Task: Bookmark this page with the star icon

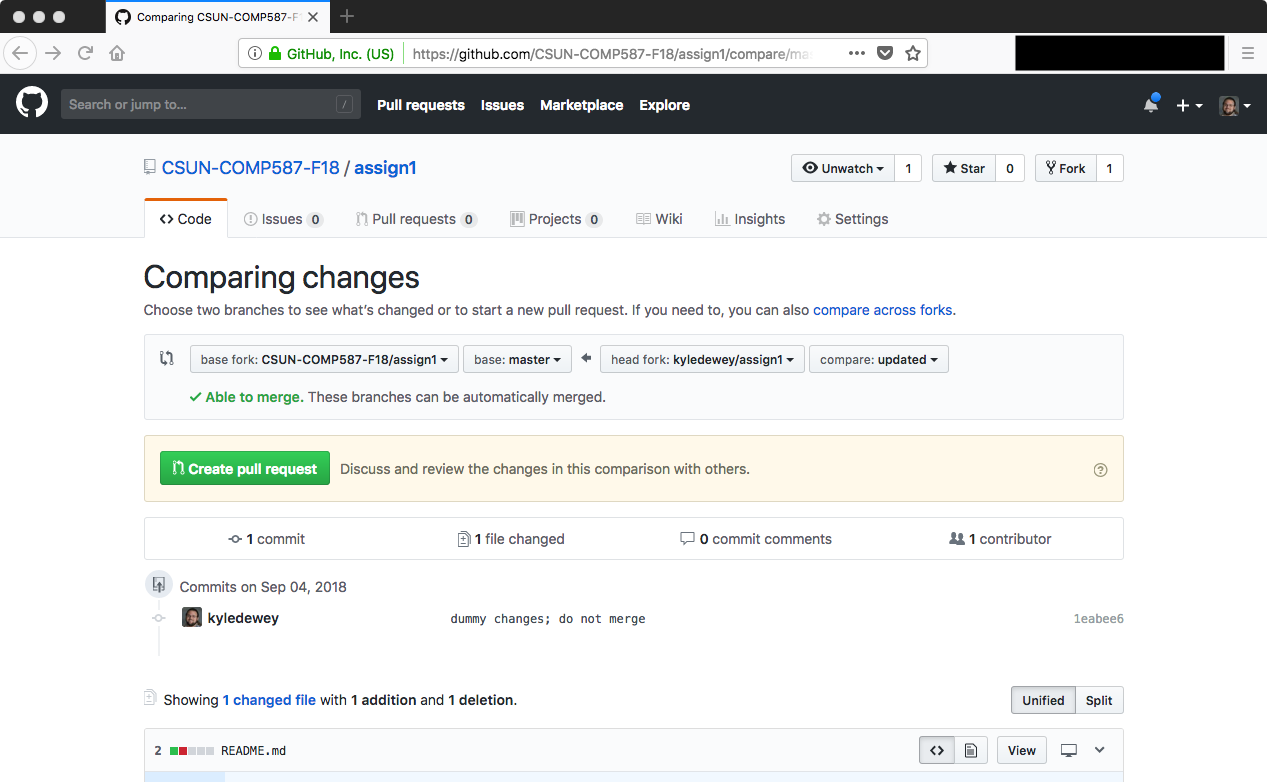Action: click(x=913, y=53)
